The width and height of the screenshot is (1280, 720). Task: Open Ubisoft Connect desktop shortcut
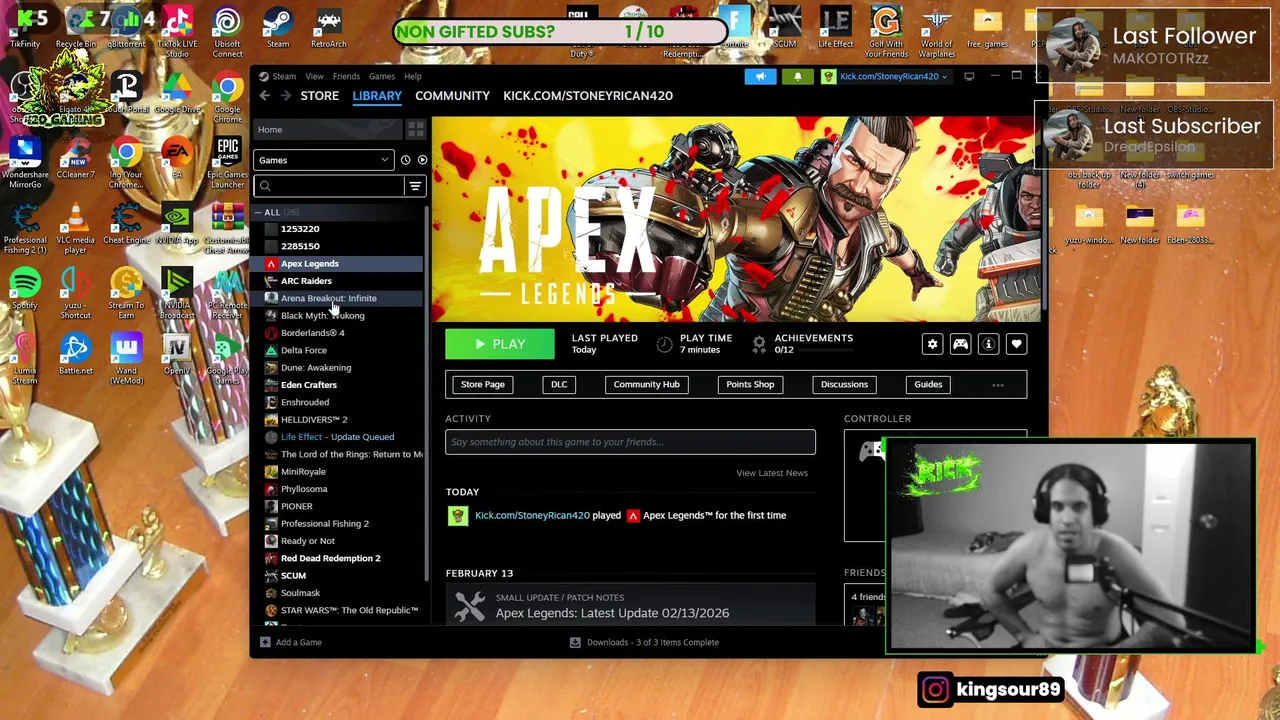point(227,32)
